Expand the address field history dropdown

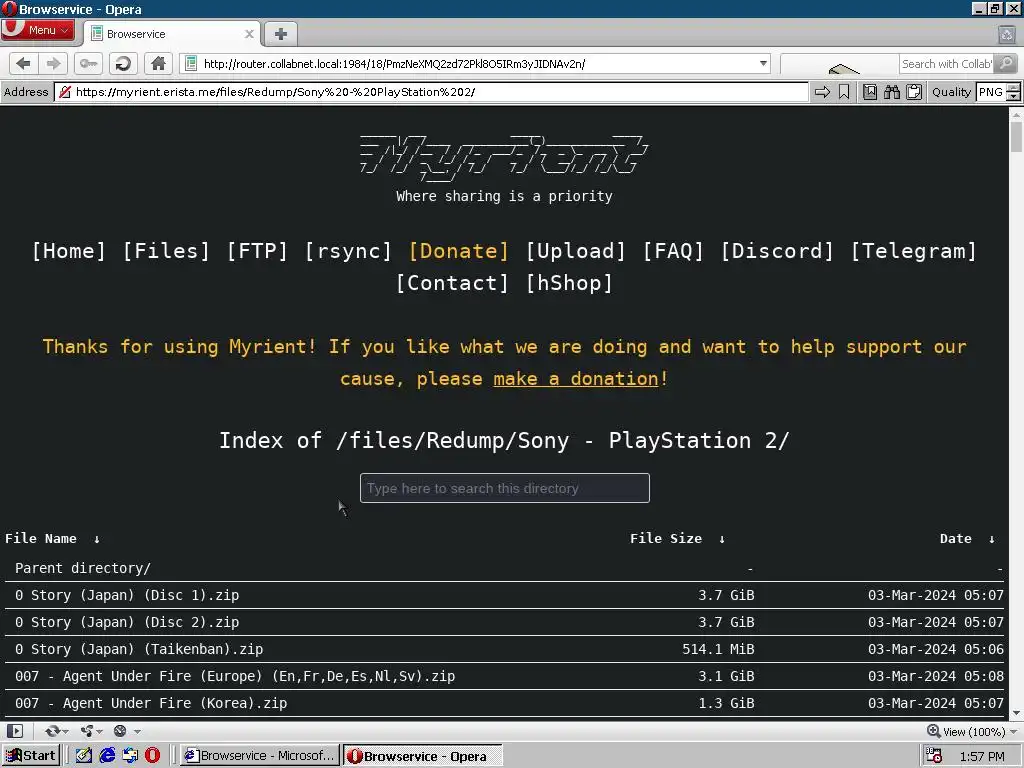763,63
